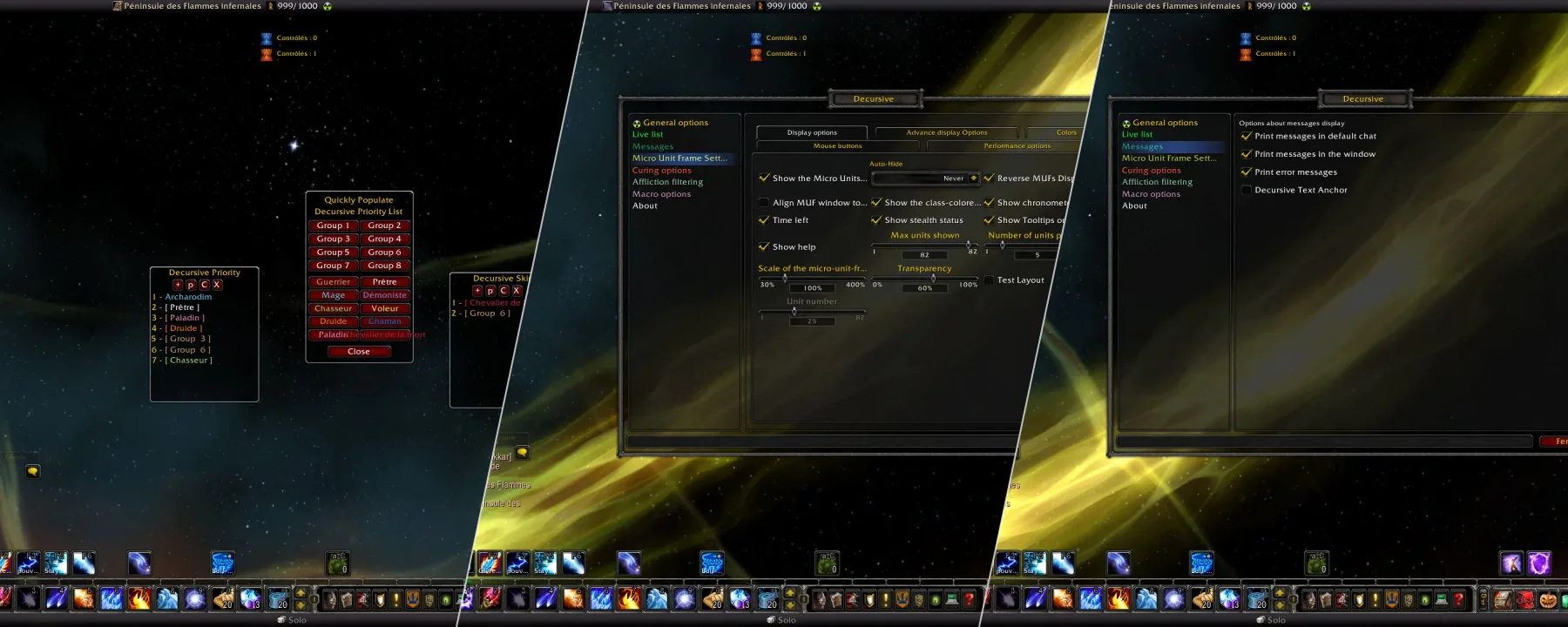Viewport: 1568px width, 627px height.
Task: Enable 'Decursive Text Anchor' checkbox
Action: [x=1246, y=190]
